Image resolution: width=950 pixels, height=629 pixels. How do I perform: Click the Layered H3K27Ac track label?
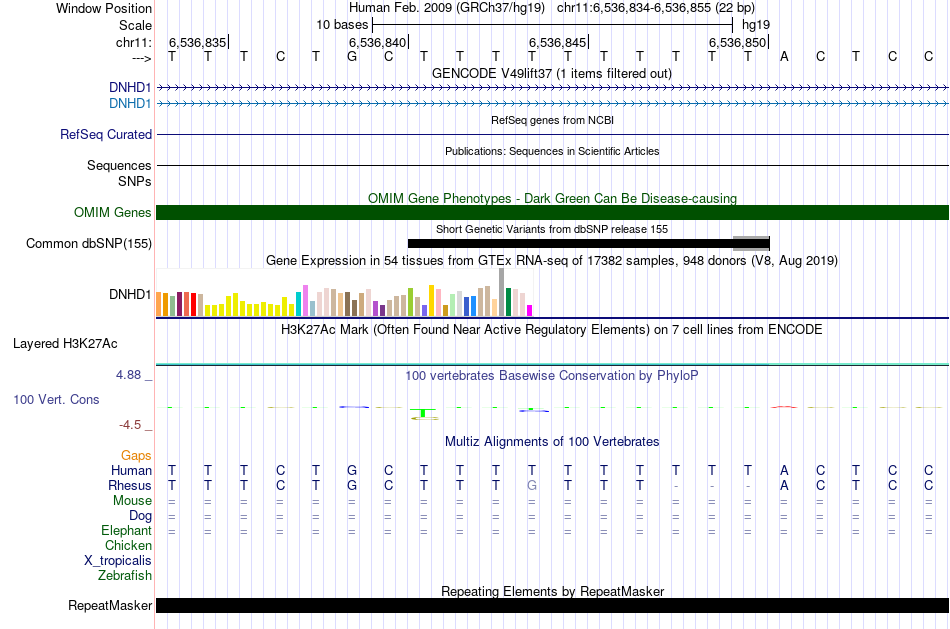(65, 344)
